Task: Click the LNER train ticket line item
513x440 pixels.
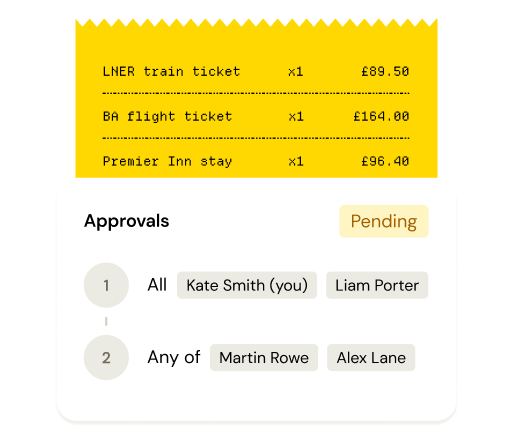Action: 256,71
